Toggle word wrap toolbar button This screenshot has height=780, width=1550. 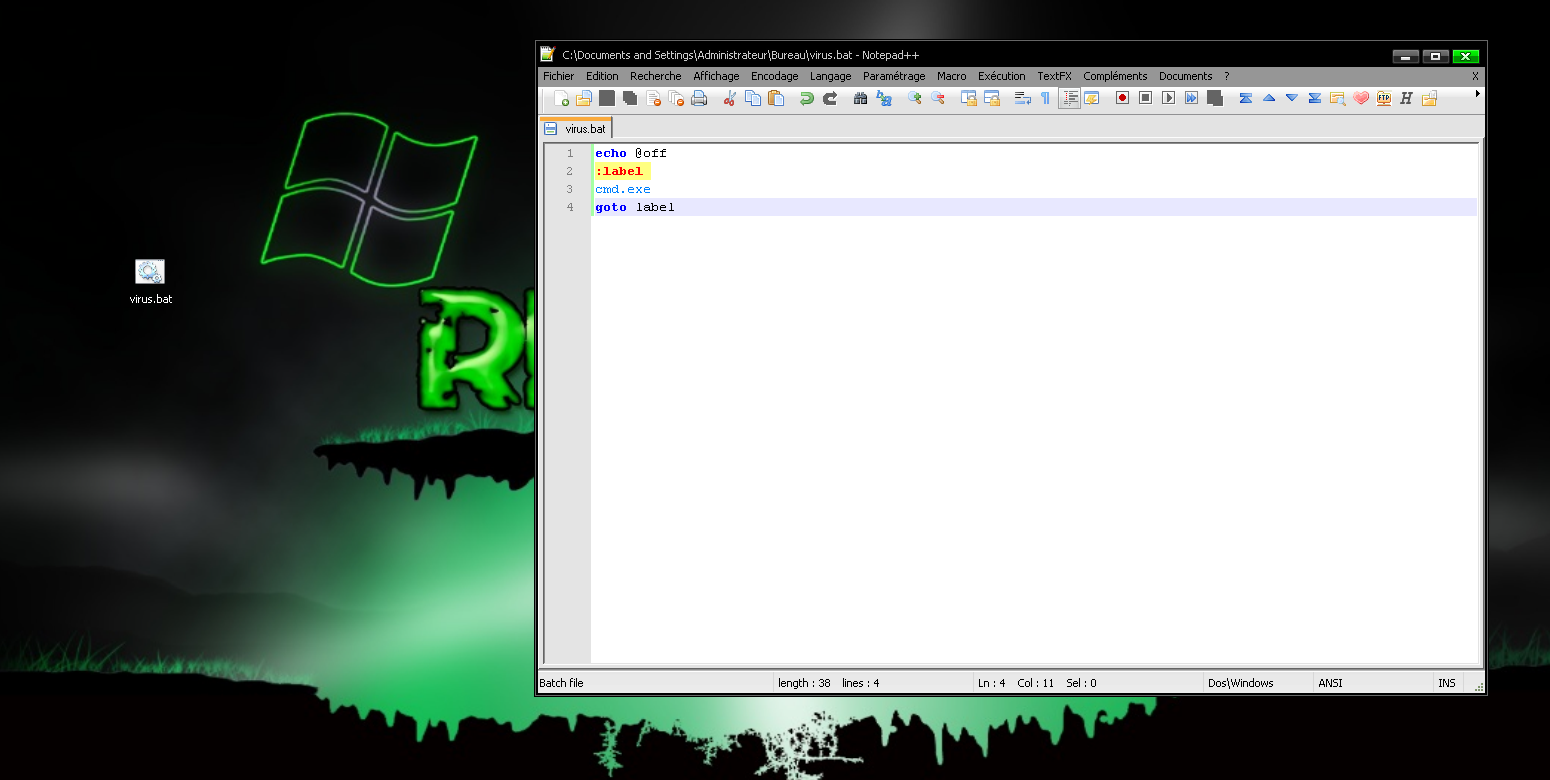(1022, 98)
